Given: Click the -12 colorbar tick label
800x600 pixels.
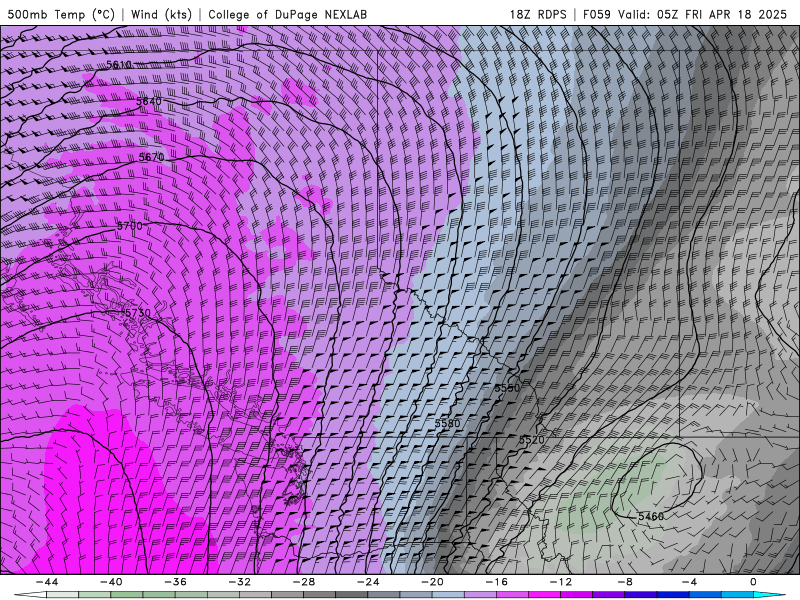Looking at the screenshot, I should tap(560, 582).
